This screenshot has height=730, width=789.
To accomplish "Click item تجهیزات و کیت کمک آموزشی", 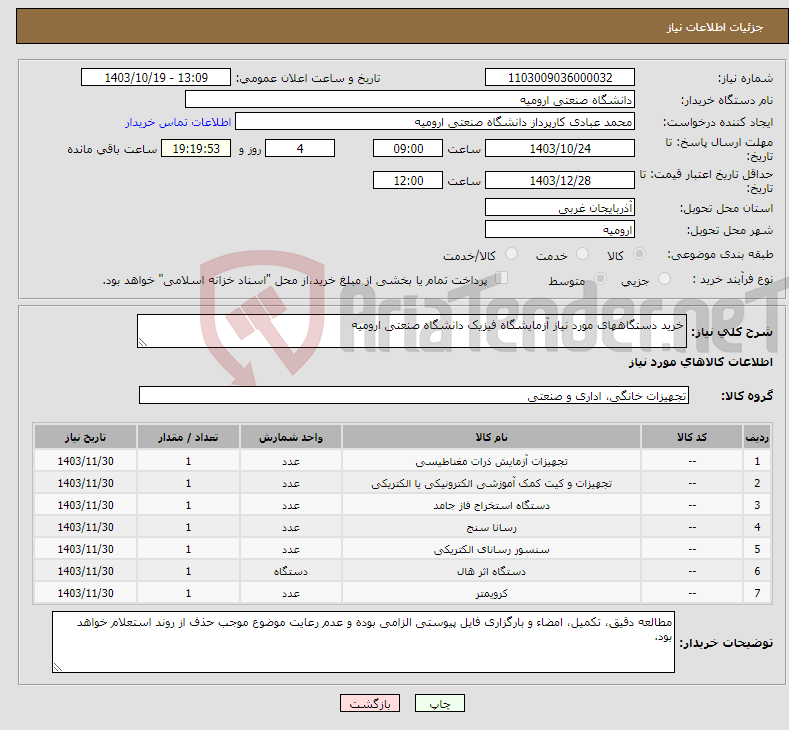I will (x=491, y=483).
